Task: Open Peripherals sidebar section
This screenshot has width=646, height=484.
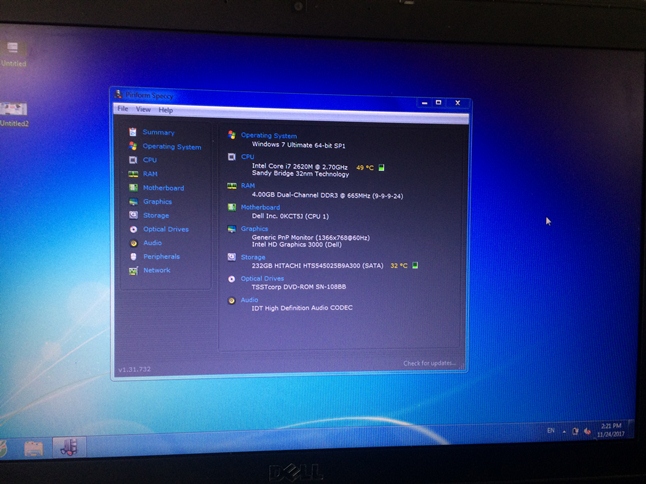Action: 161,256
